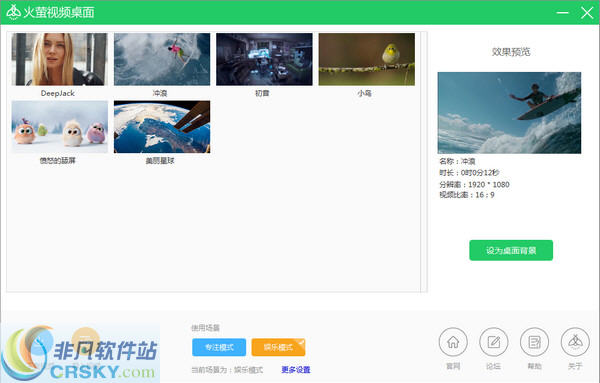Click the 初雪 caption text
Image resolution: width=600 pixels, height=383 pixels.
click(262, 93)
